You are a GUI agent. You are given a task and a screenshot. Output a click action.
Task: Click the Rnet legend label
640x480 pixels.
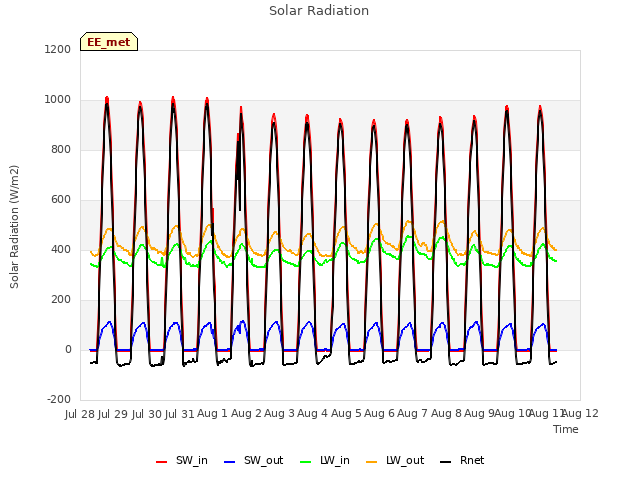pyautogui.click(x=472, y=460)
